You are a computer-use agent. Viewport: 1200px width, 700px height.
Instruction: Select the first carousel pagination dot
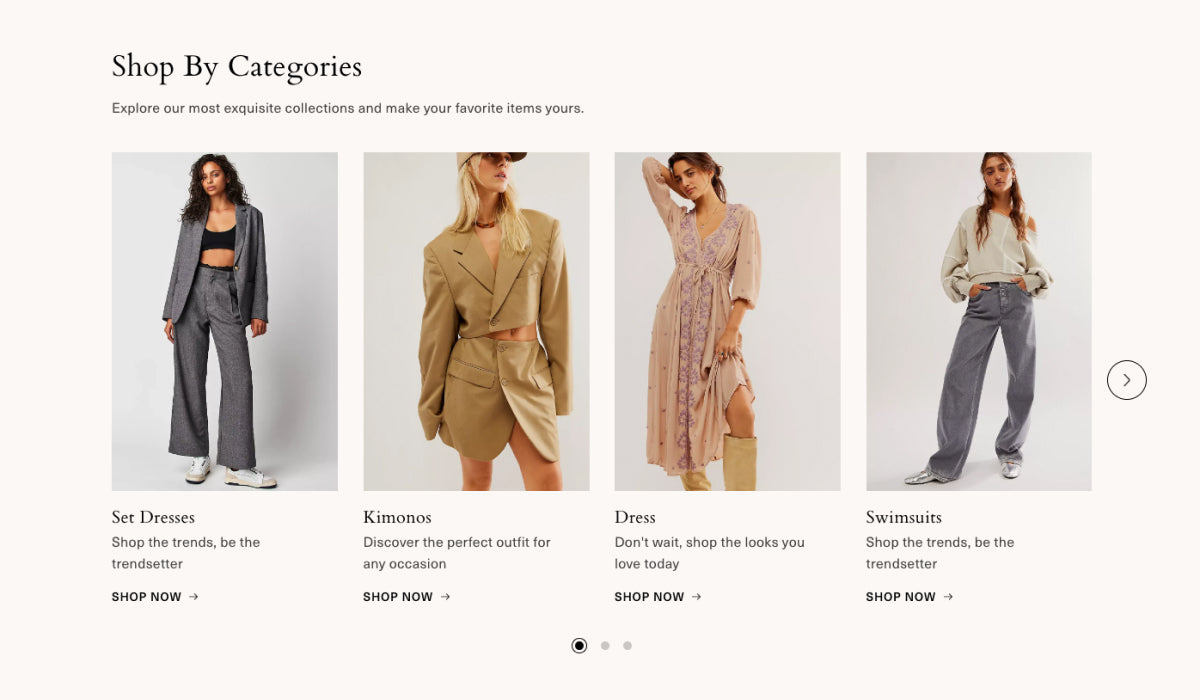click(x=579, y=646)
